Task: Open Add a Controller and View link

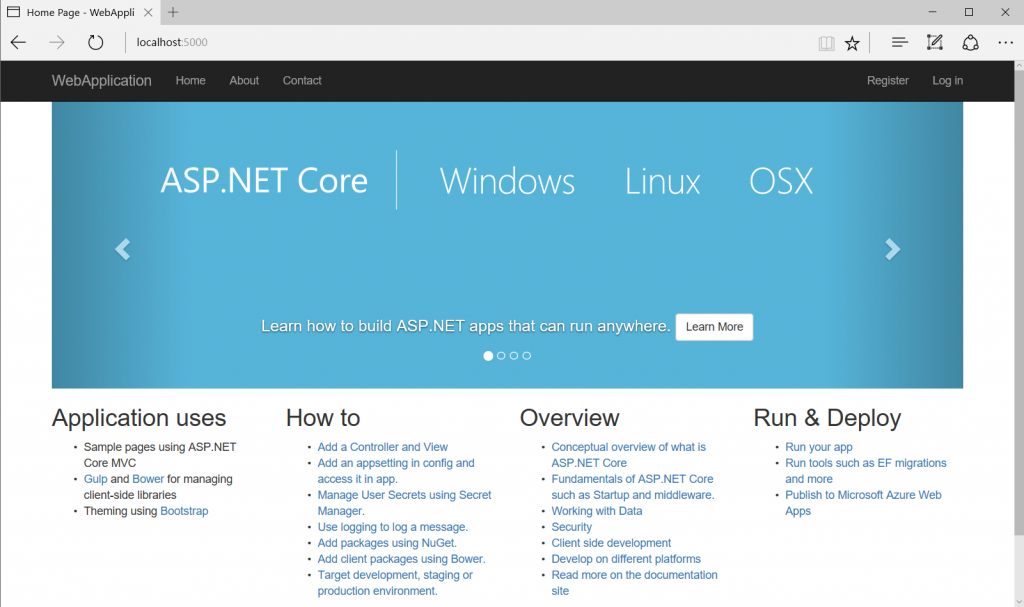Action: tap(383, 447)
